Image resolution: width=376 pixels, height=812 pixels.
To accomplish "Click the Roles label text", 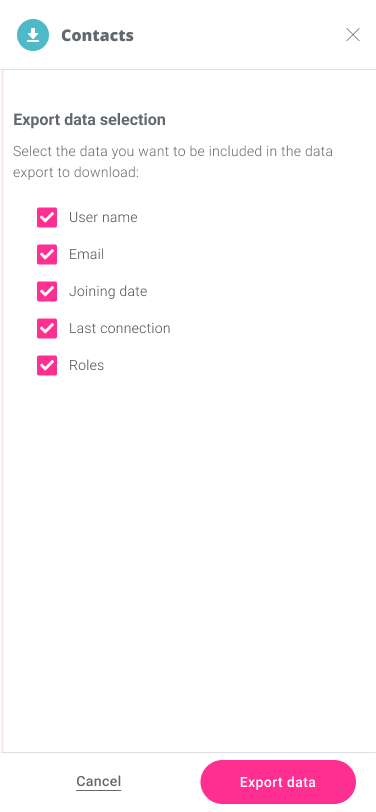I will tap(86, 365).
